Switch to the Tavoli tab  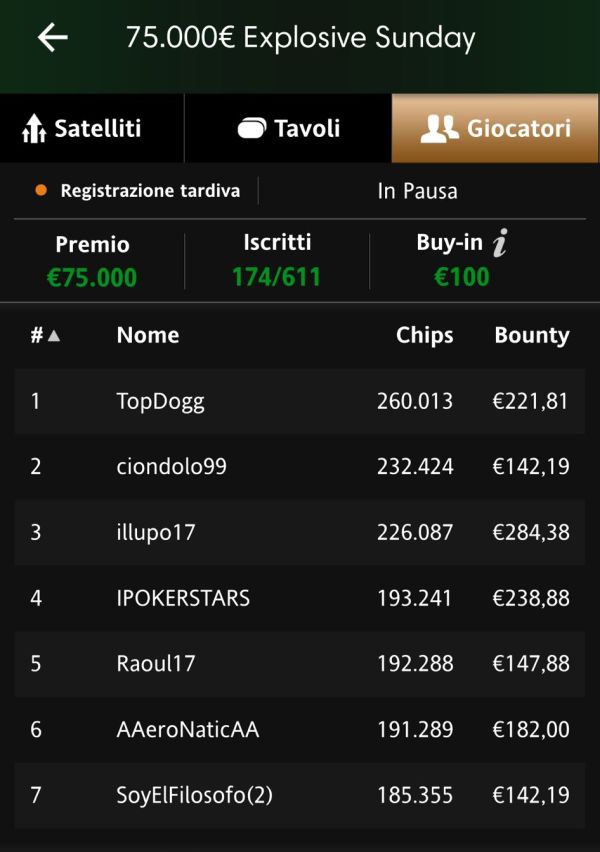point(288,128)
